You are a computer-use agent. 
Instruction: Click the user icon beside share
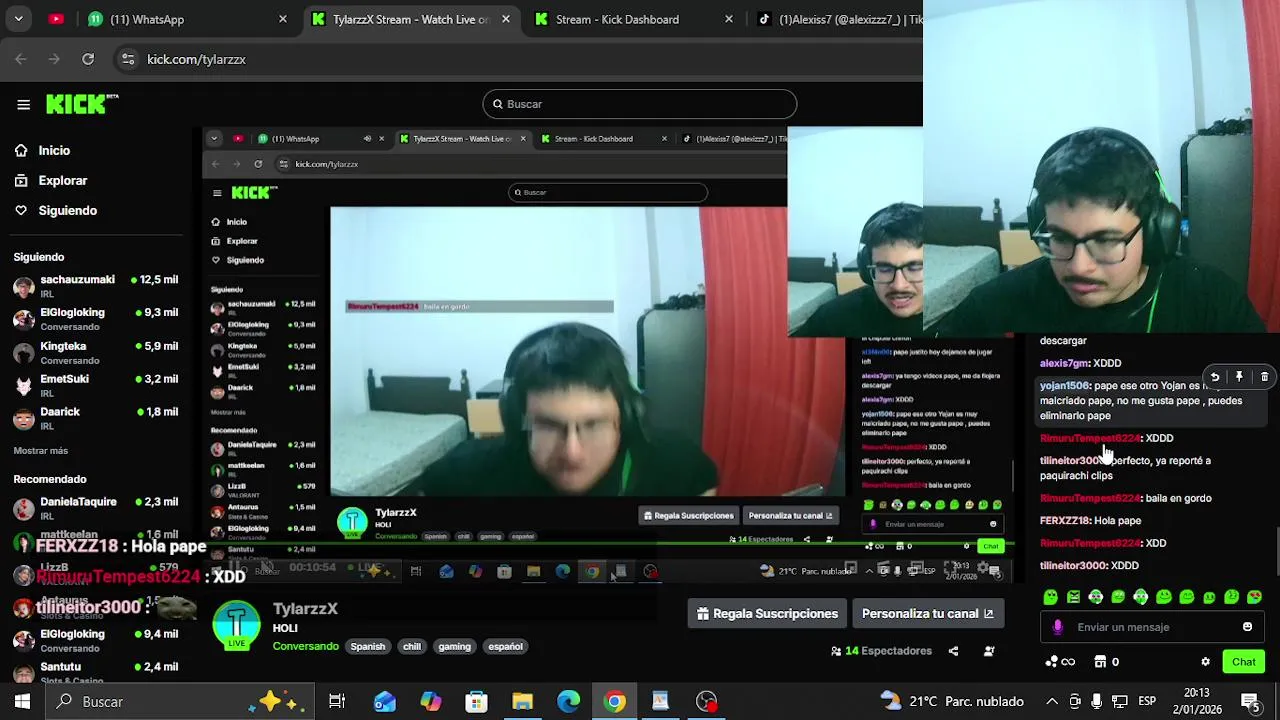(x=989, y=651)
